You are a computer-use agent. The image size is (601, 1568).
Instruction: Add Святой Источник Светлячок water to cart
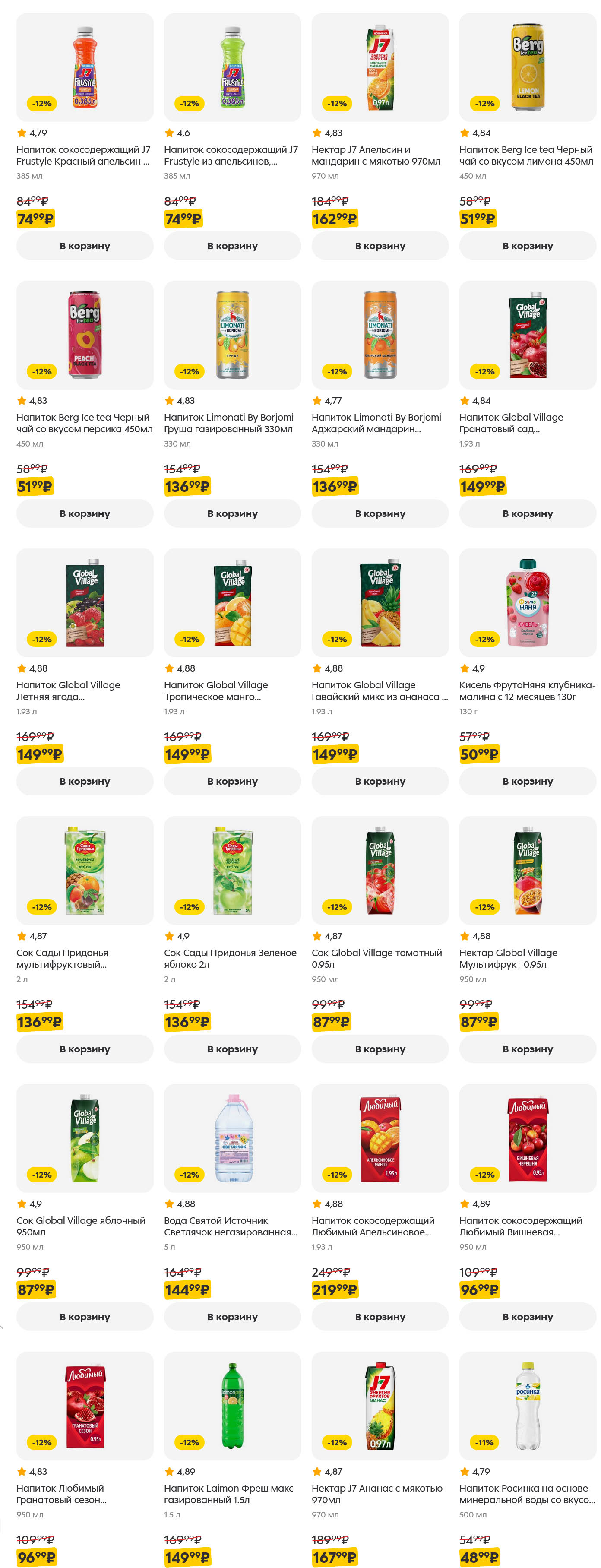click(232, 1317)
